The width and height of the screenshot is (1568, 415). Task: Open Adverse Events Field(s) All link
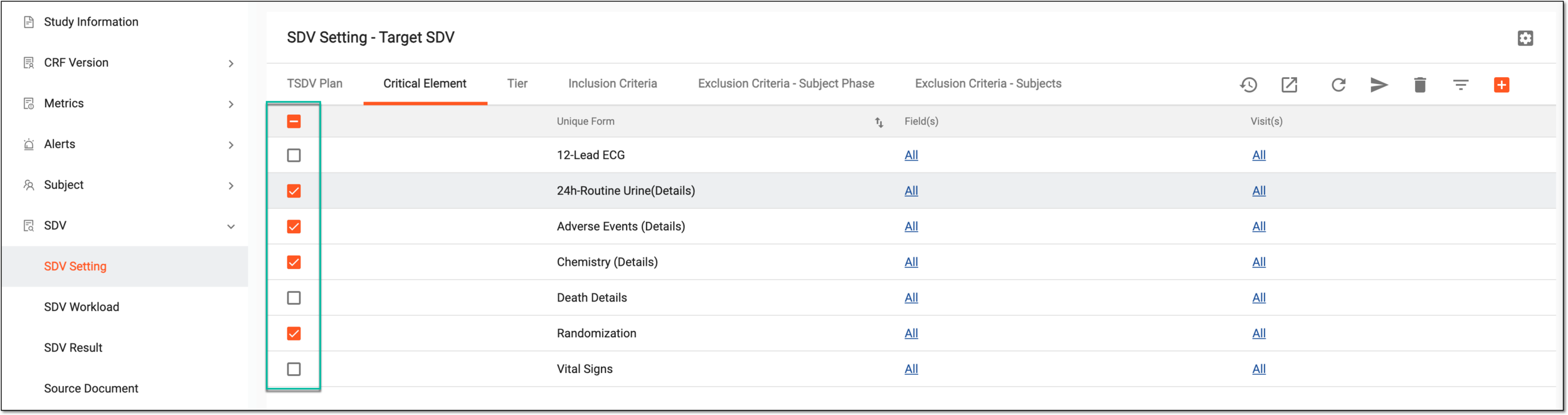point(911,227)
